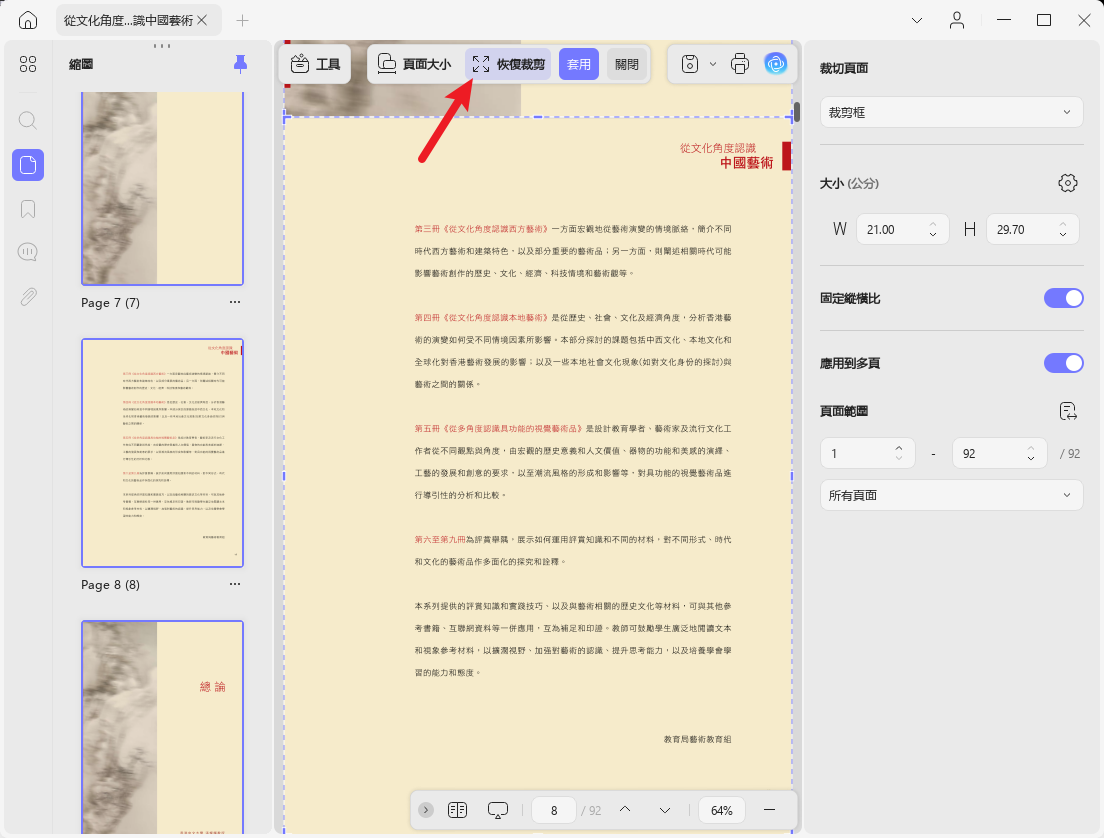Open the 裁剪框 crop box dropdown
Screen dimensions: 1104x838
click(x=951, y=112)
